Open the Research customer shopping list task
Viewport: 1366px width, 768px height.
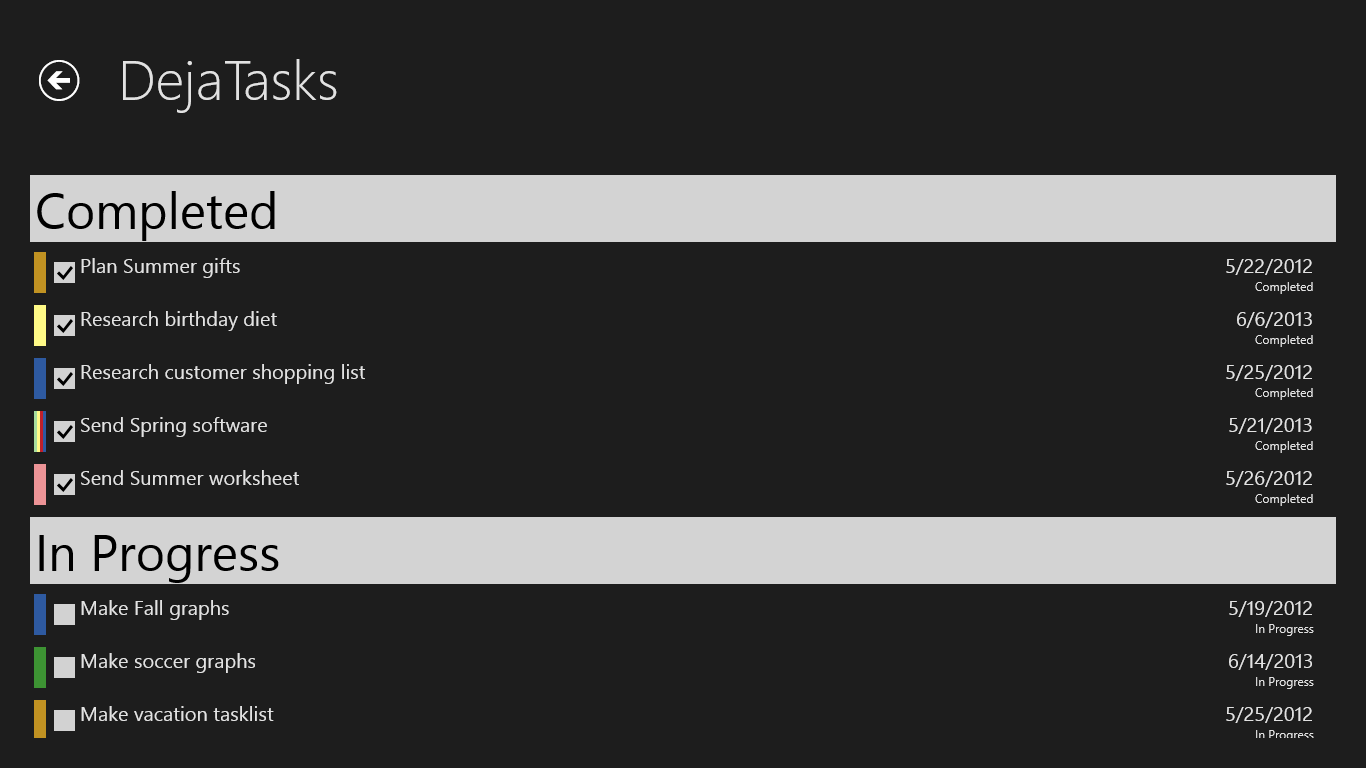[222, 373]
